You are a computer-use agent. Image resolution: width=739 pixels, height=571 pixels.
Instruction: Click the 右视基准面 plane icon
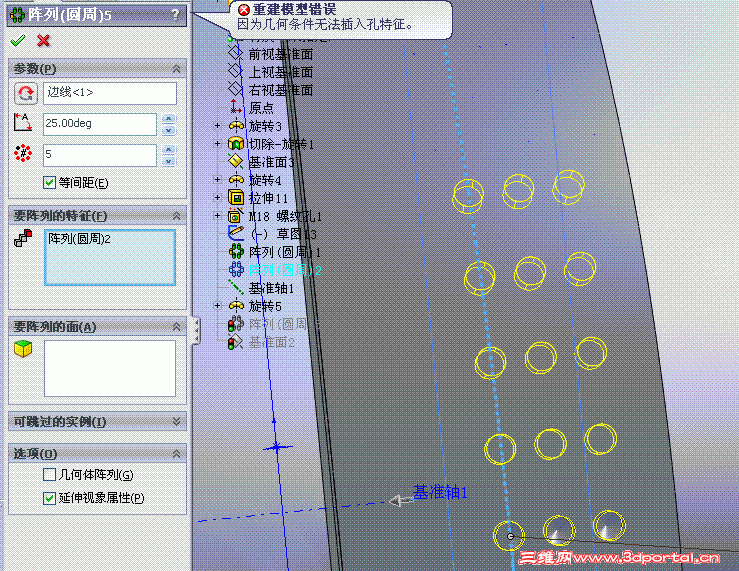235,89
